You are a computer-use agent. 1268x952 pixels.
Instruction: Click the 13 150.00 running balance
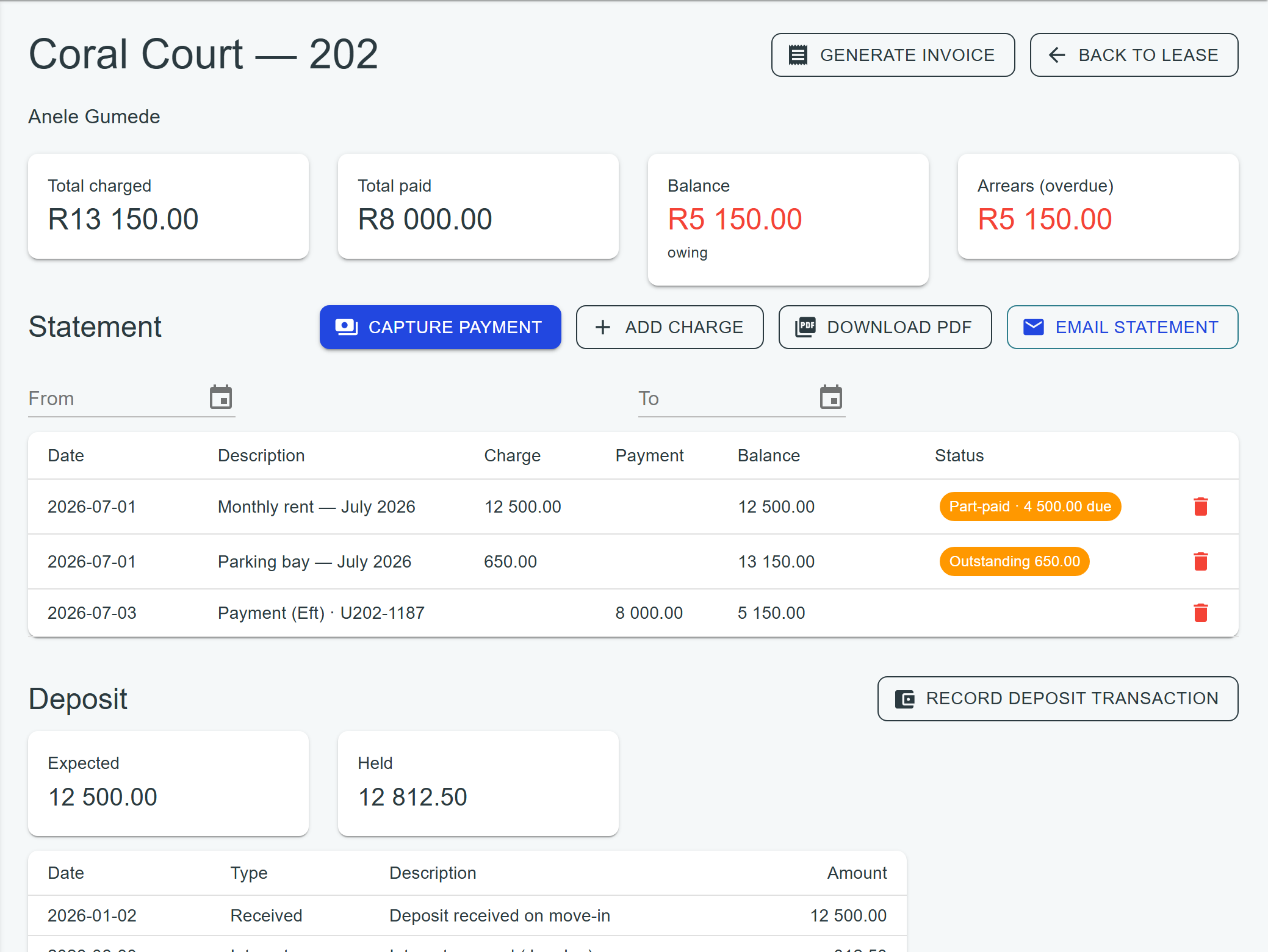(776, 561)
